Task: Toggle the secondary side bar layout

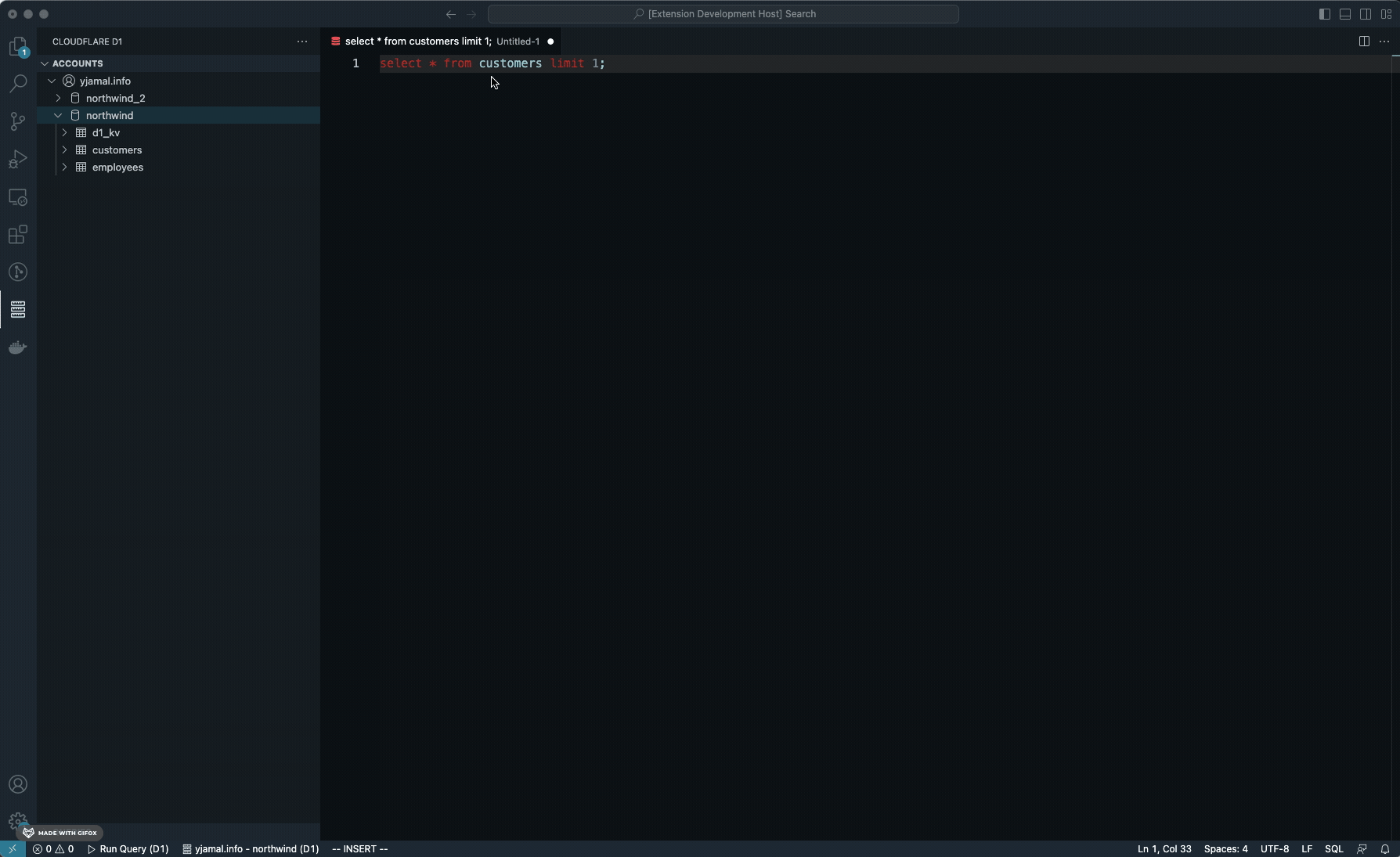Action: (1366, 14)
